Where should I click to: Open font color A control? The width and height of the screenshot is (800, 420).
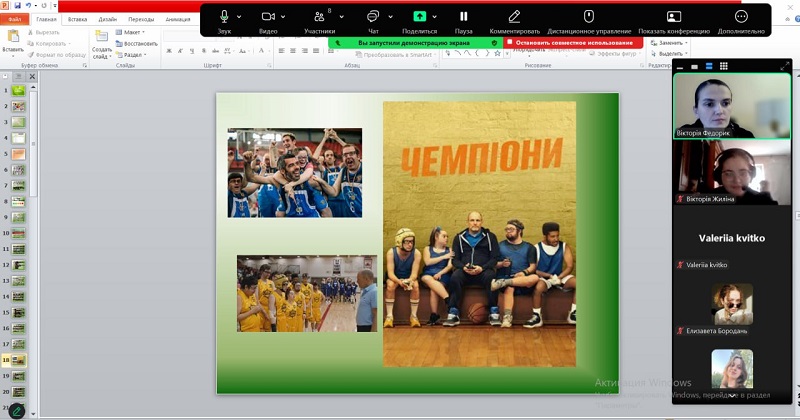(261, 51)
